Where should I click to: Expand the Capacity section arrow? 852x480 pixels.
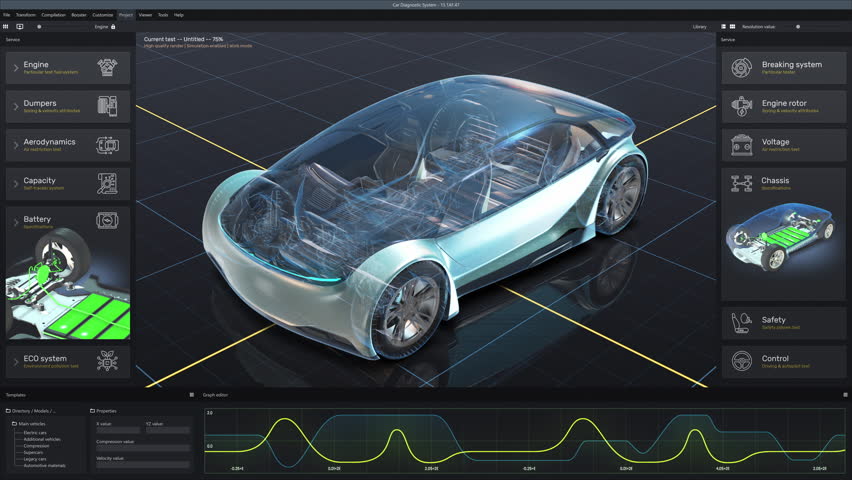point(15,184)
